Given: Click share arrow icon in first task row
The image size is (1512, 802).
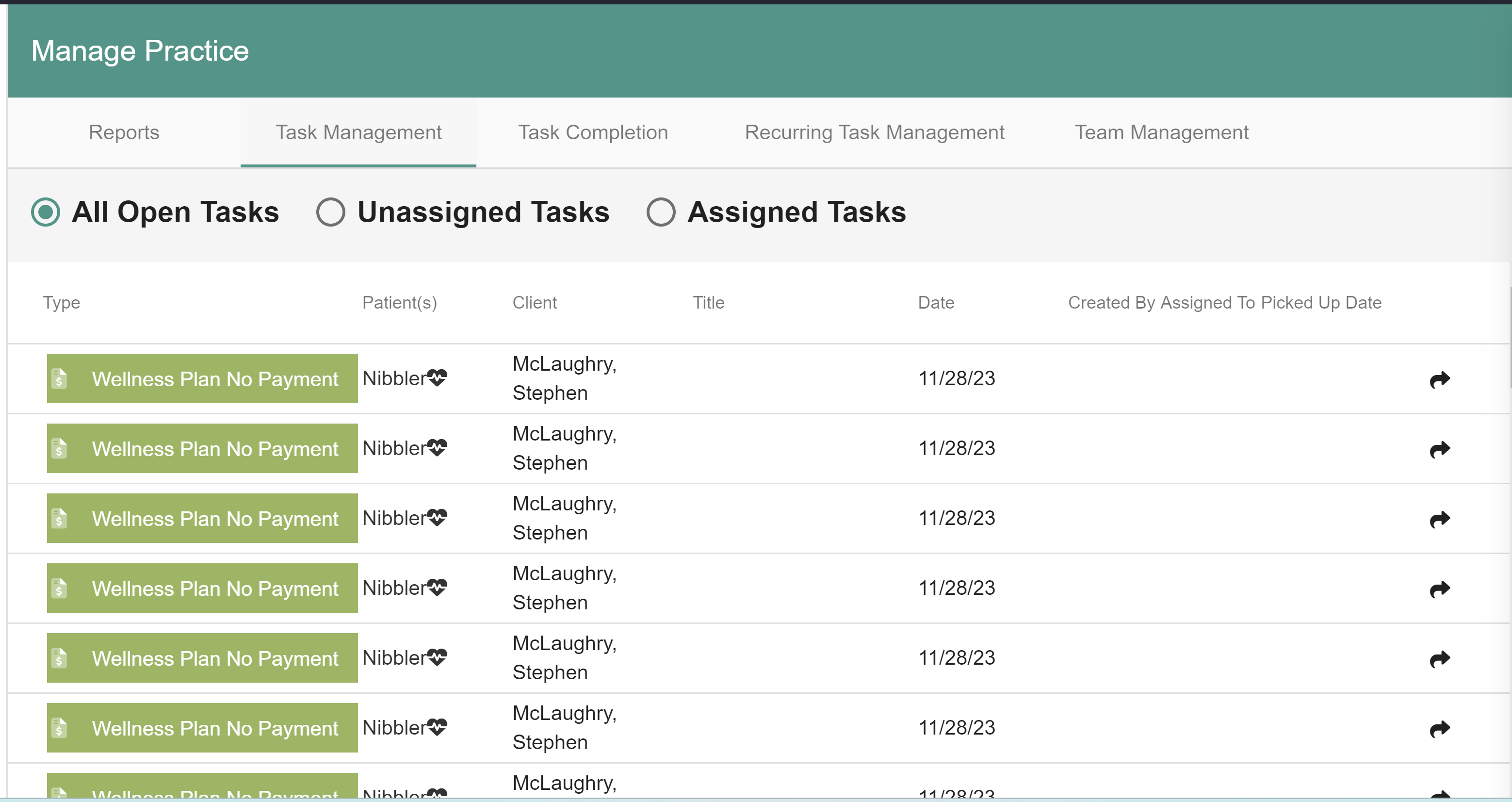Looking at the screenshot, I should 1439,379.
